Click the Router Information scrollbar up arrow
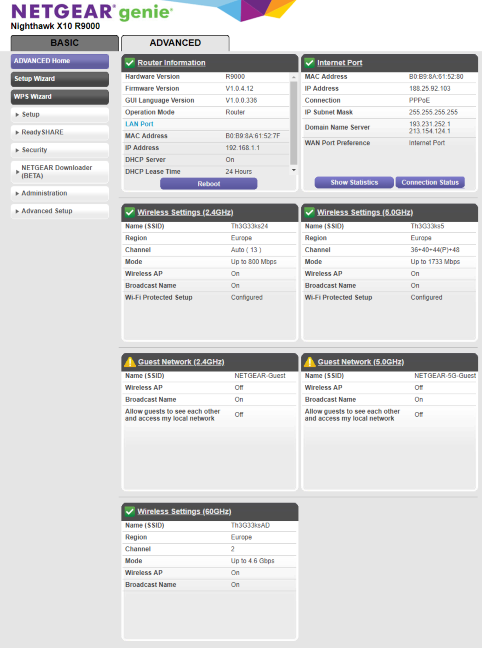This screenshot has height=648, width=482. tap(293, 77)
